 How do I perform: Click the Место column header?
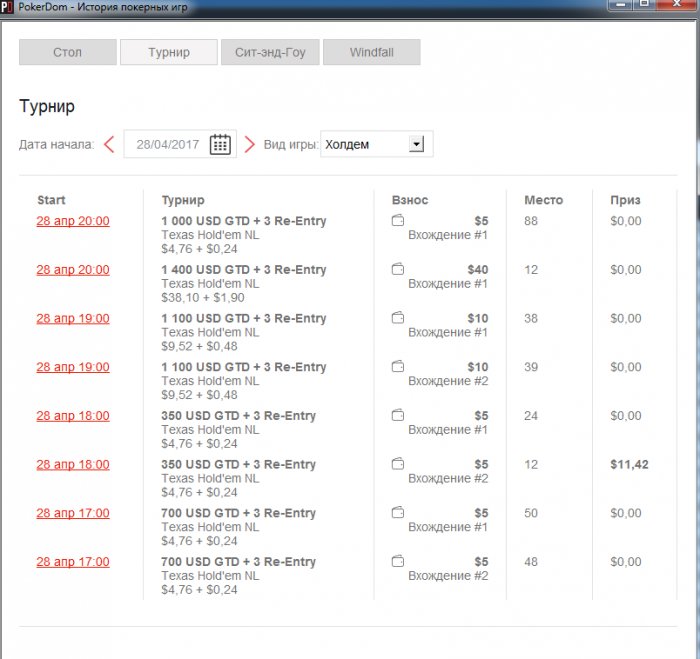click(543, 200)
